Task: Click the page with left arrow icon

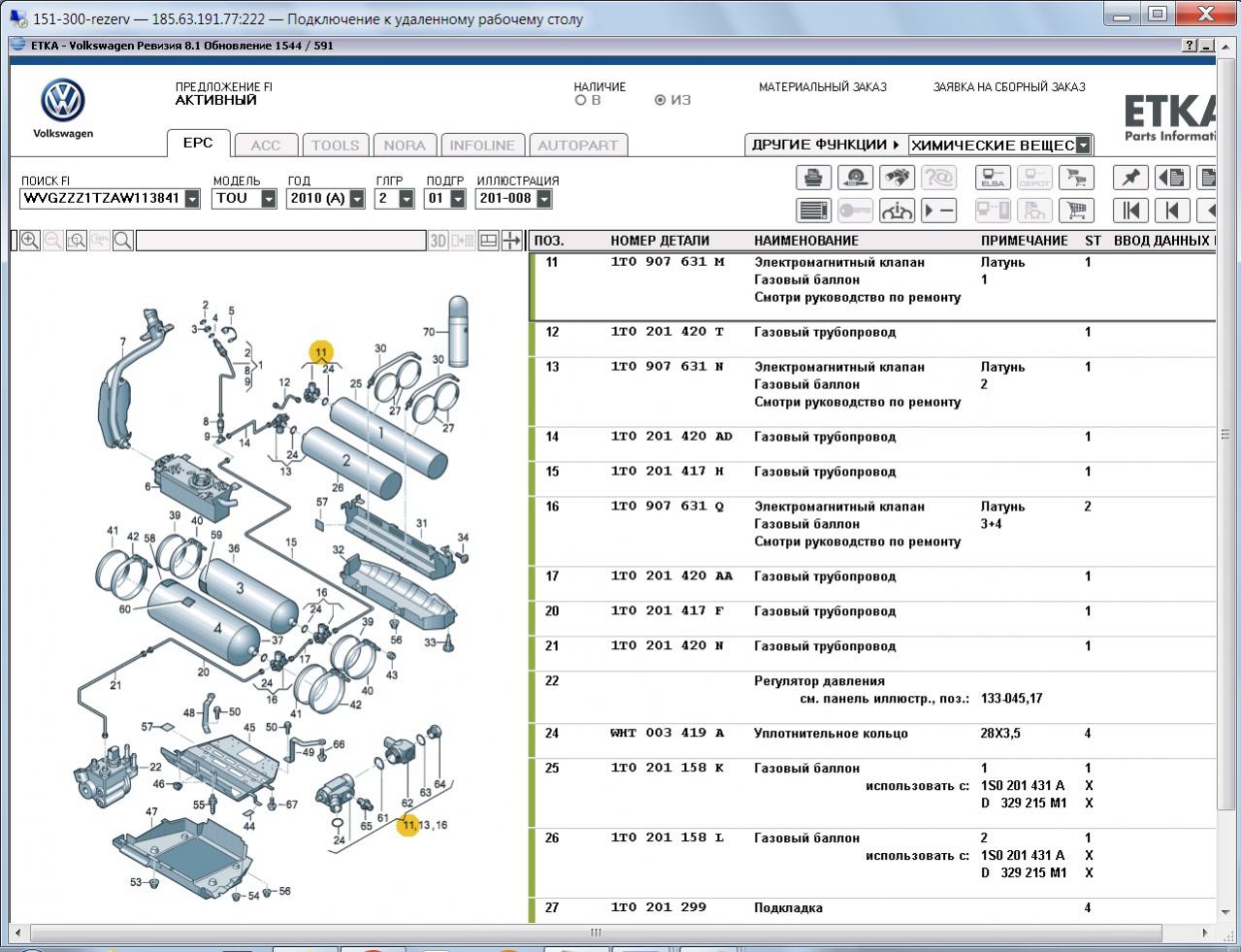Action: tap(1172, 178)
